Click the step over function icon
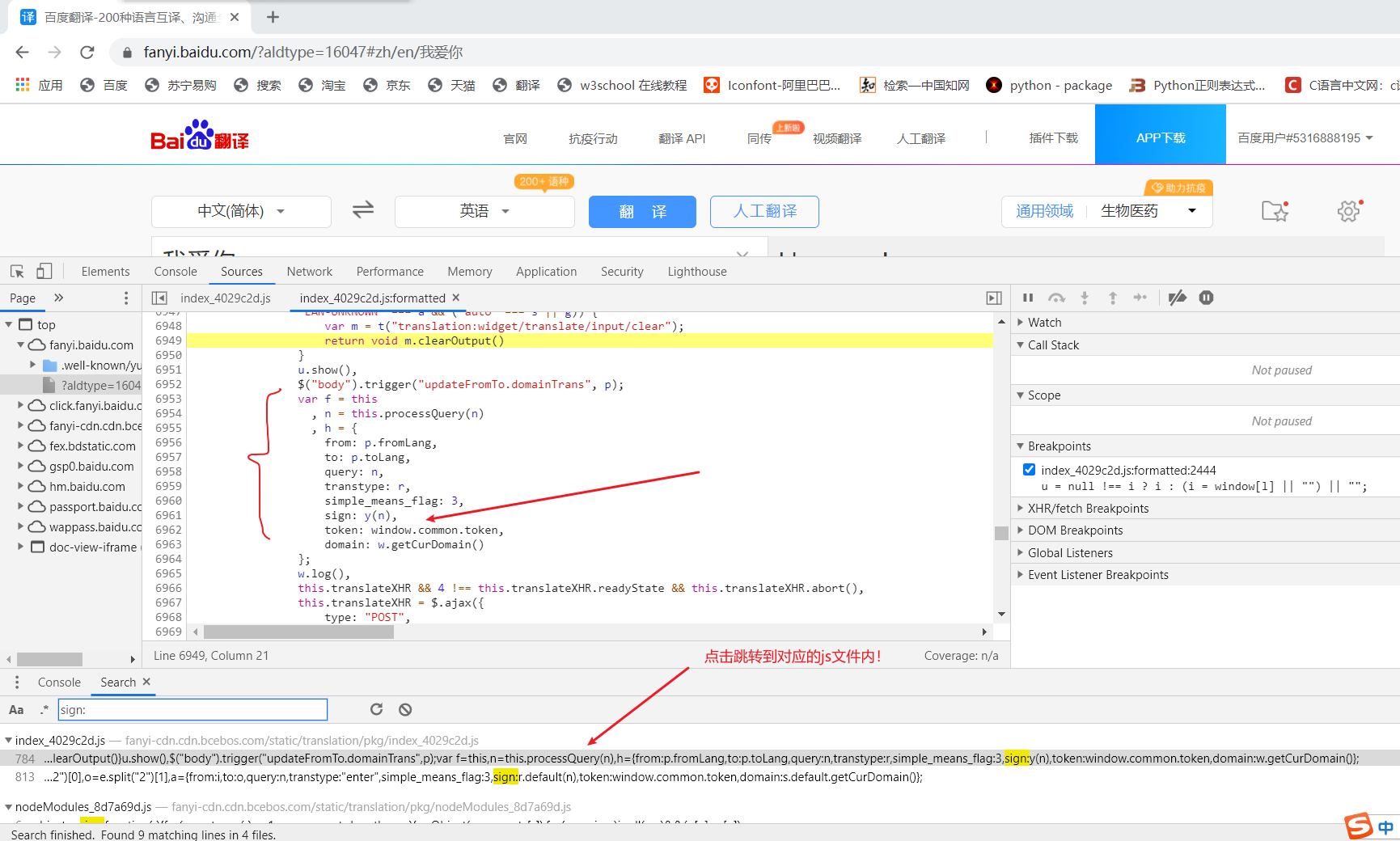The width and height of the screenshot is (1400, 841). 1056,298
